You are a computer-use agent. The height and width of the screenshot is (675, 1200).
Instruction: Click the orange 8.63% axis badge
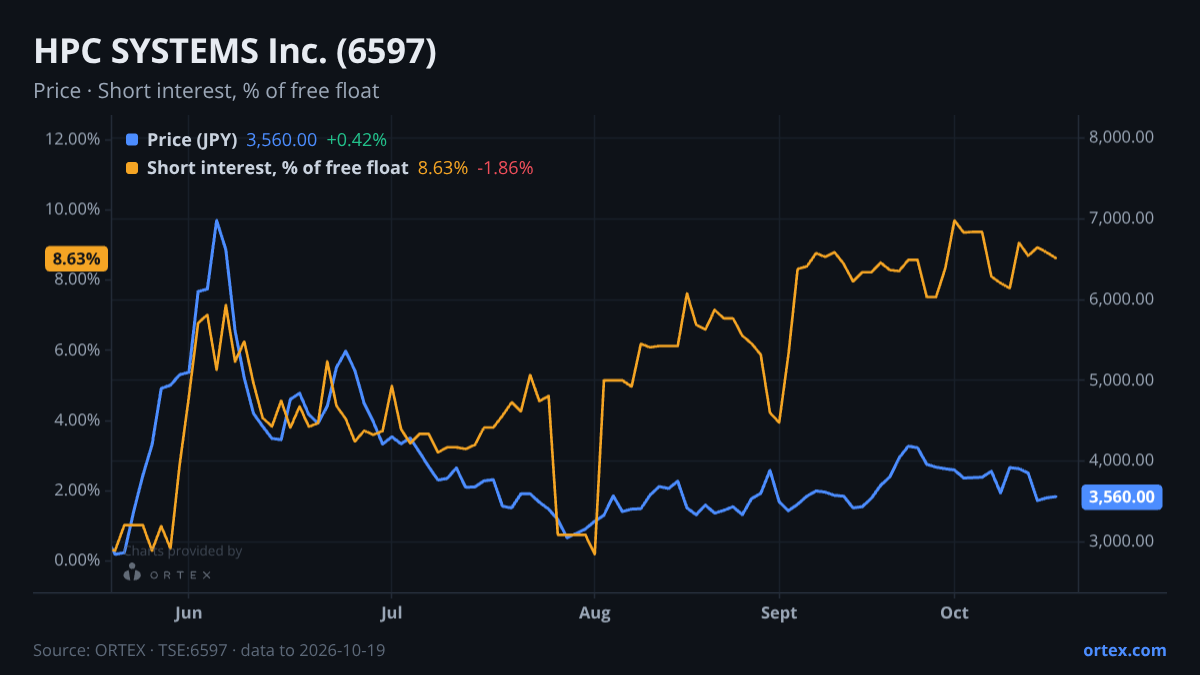pyautogui.click(x=76, y=259)
